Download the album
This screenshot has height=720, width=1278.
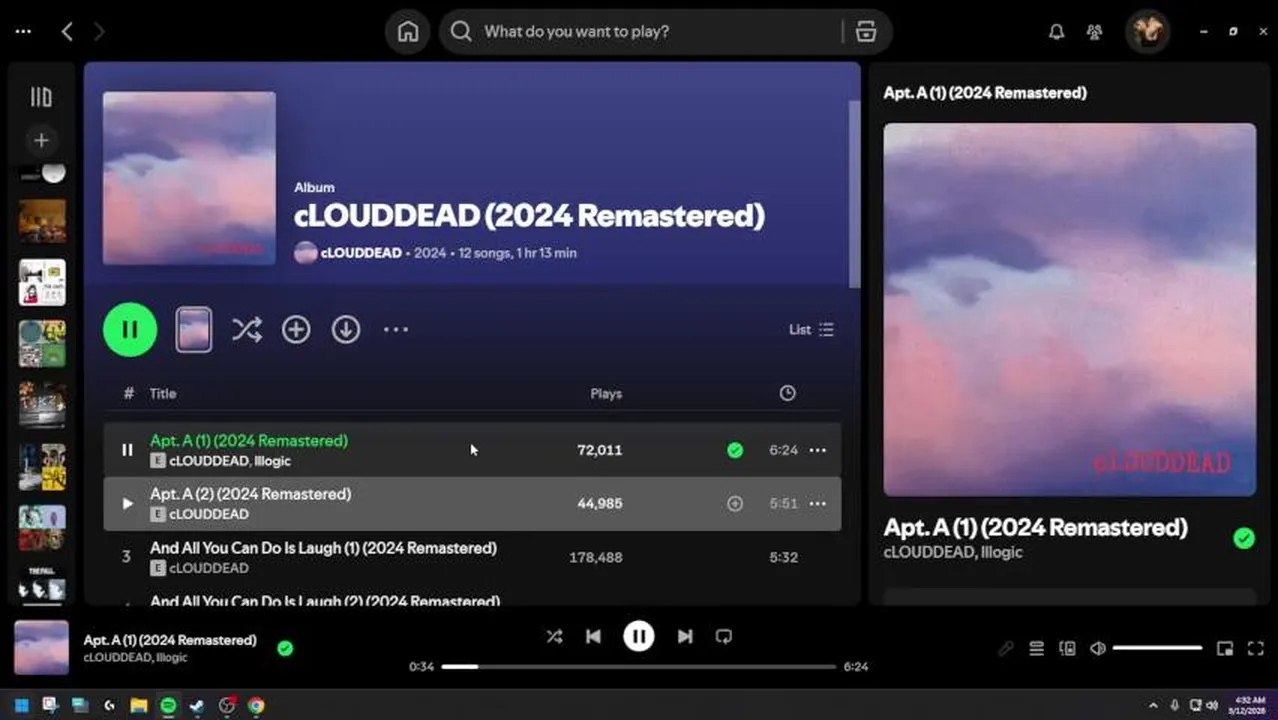pyautogui.click(x=346, y=329)
